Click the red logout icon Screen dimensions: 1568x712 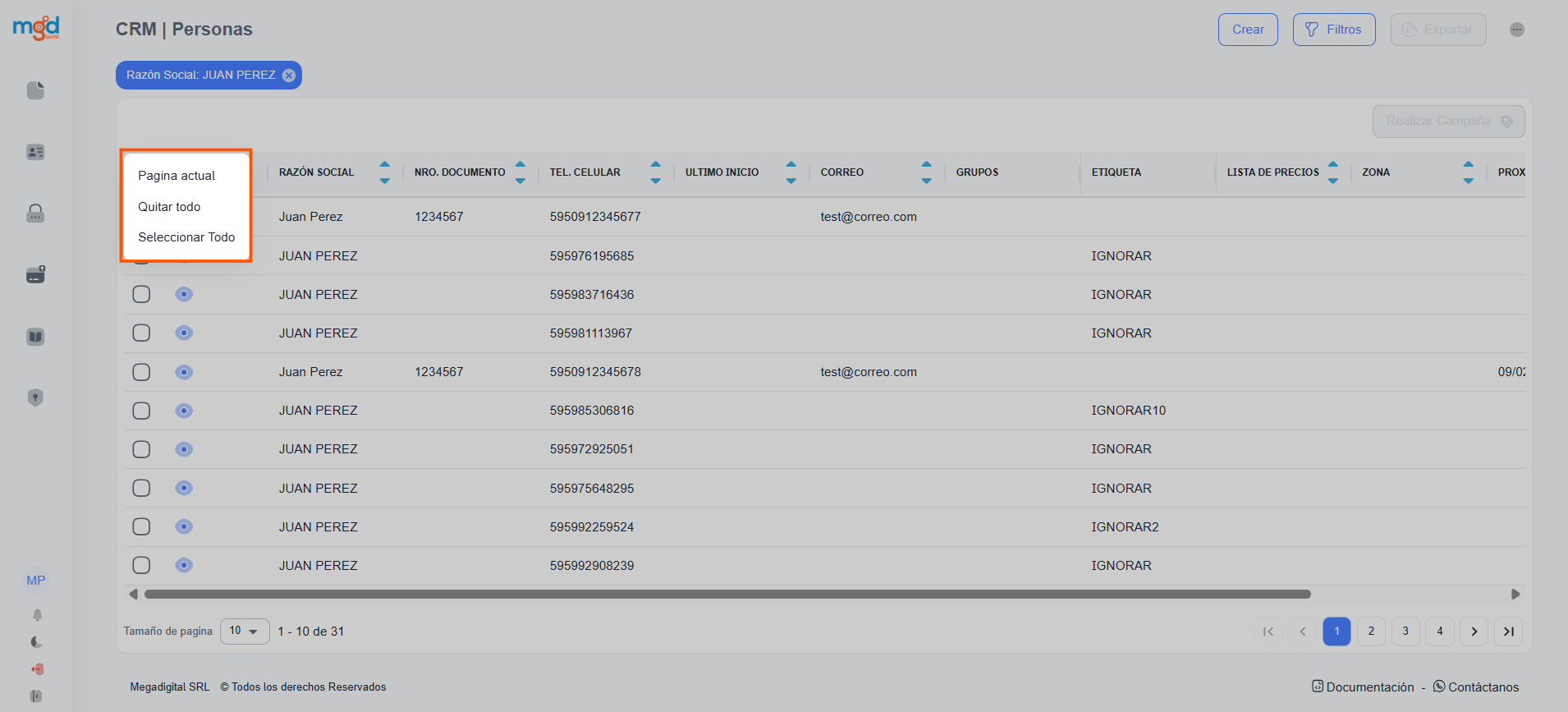37,668
